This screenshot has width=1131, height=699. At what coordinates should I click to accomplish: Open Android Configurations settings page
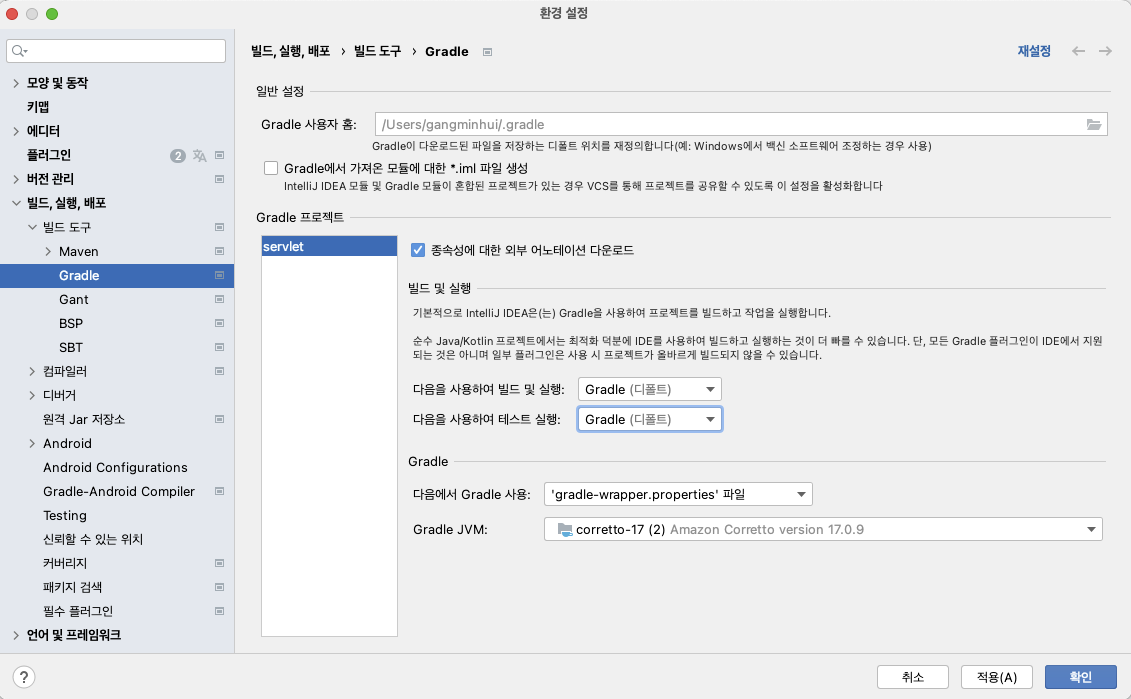(x=115, y=467)
